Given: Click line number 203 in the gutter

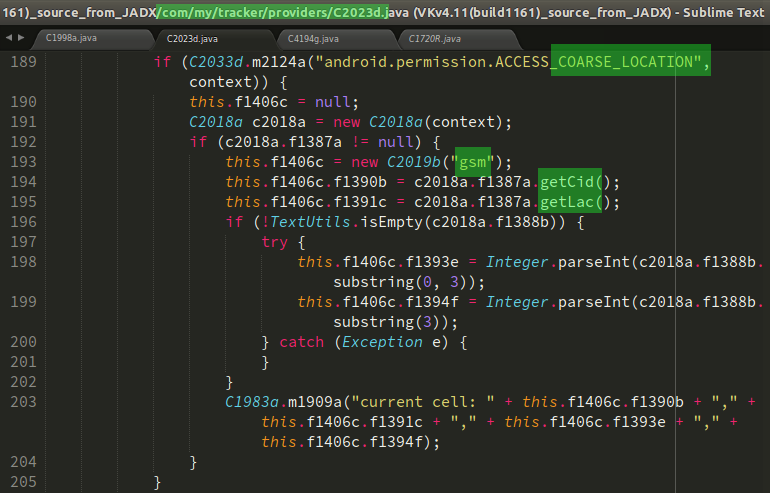Looking at the screenshot, I should click(20, 402).
